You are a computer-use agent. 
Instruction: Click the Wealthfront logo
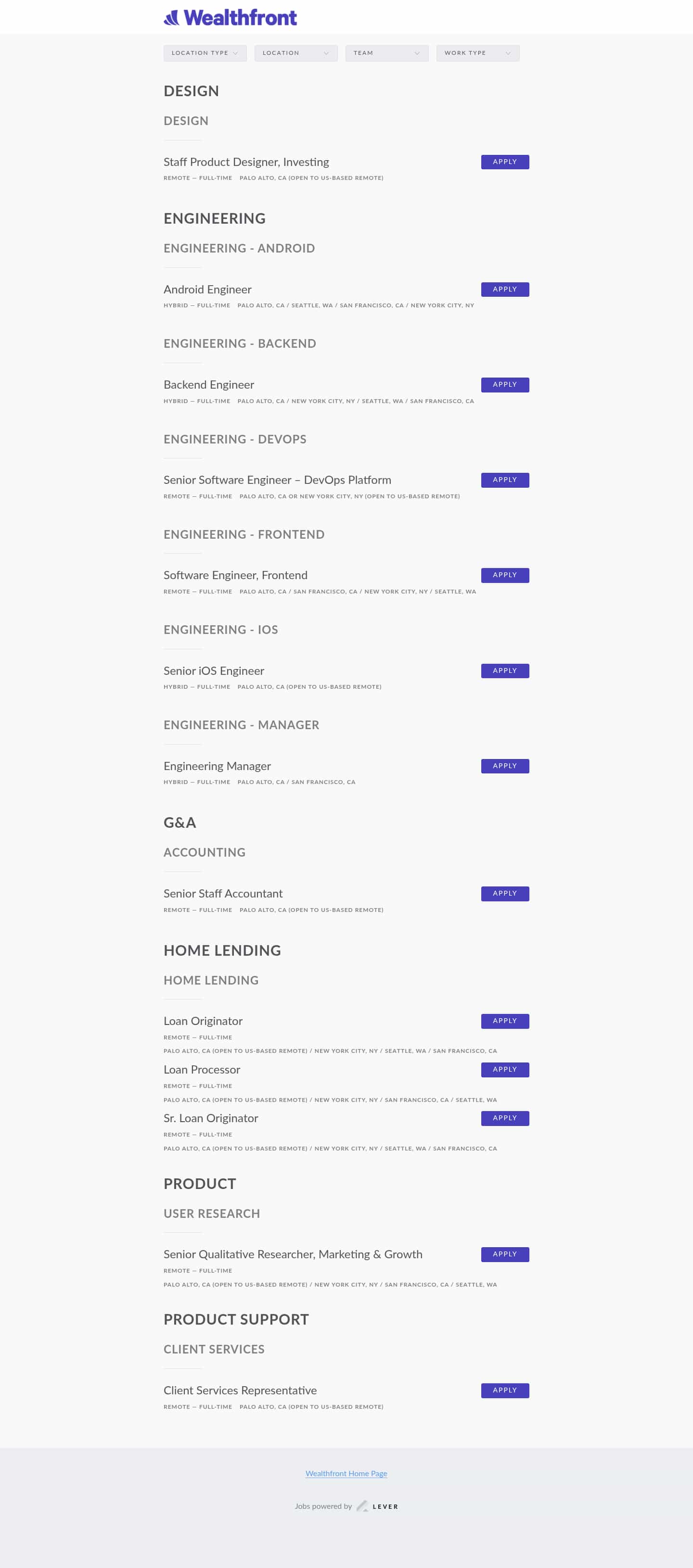[x=229, y=17]
